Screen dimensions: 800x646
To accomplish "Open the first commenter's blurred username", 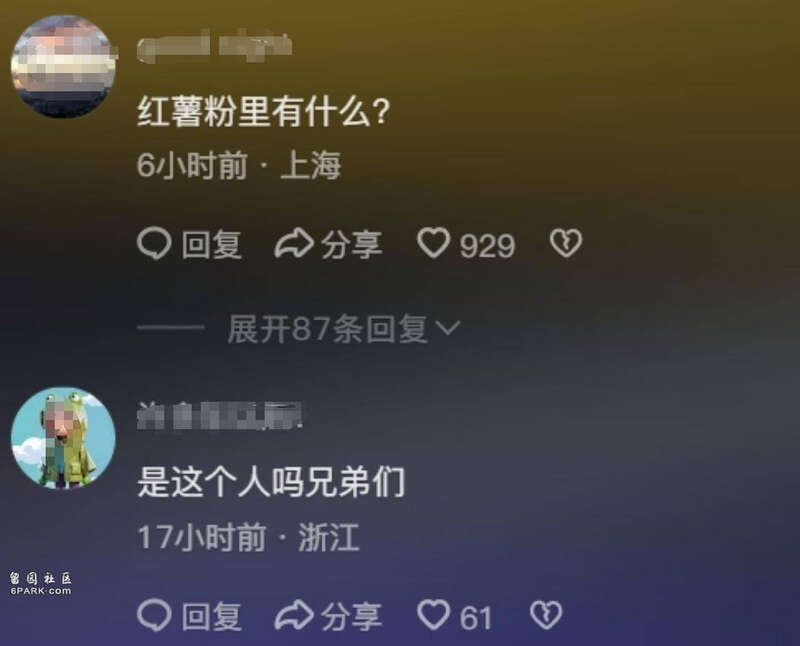I will pos(214,46).
